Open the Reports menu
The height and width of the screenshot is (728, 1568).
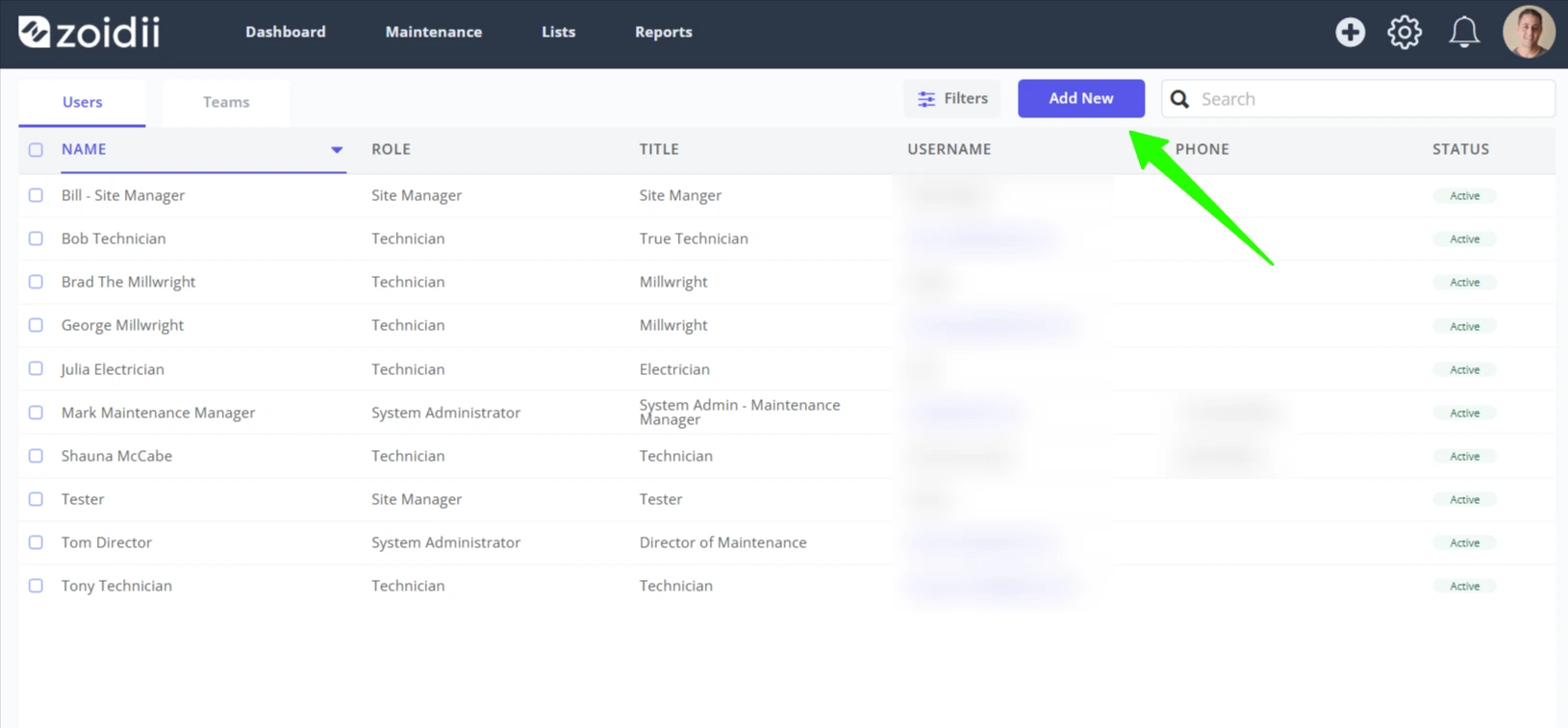(664, 32)
